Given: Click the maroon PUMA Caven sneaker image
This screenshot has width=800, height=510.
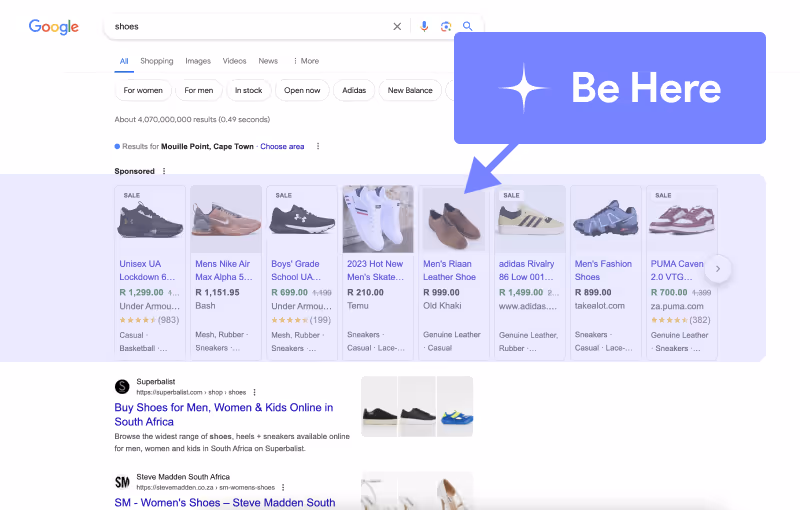Looking at the screenshot, I should click(x=682, y=220).
